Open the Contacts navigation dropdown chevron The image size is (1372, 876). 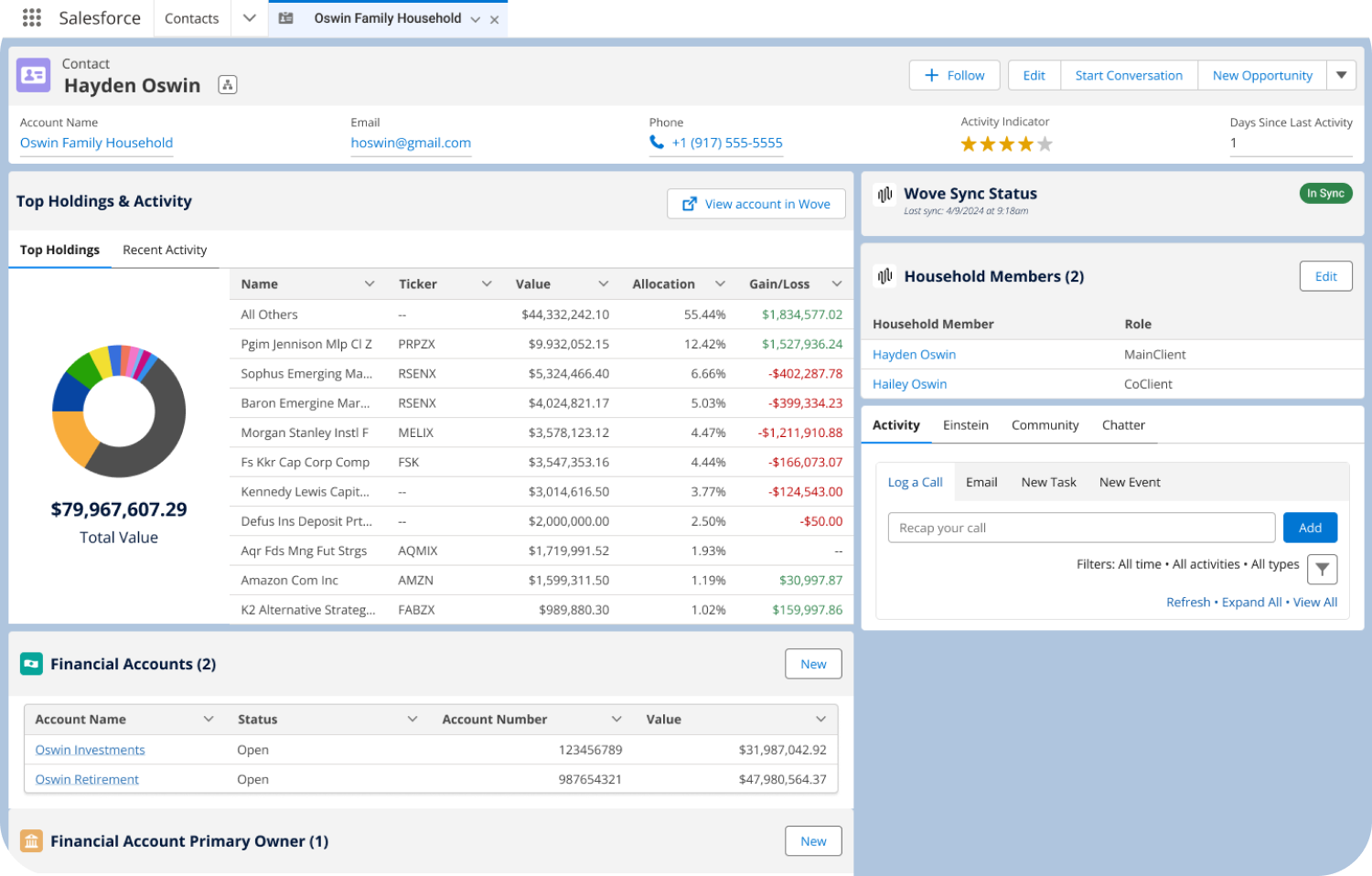click(249, 18)
